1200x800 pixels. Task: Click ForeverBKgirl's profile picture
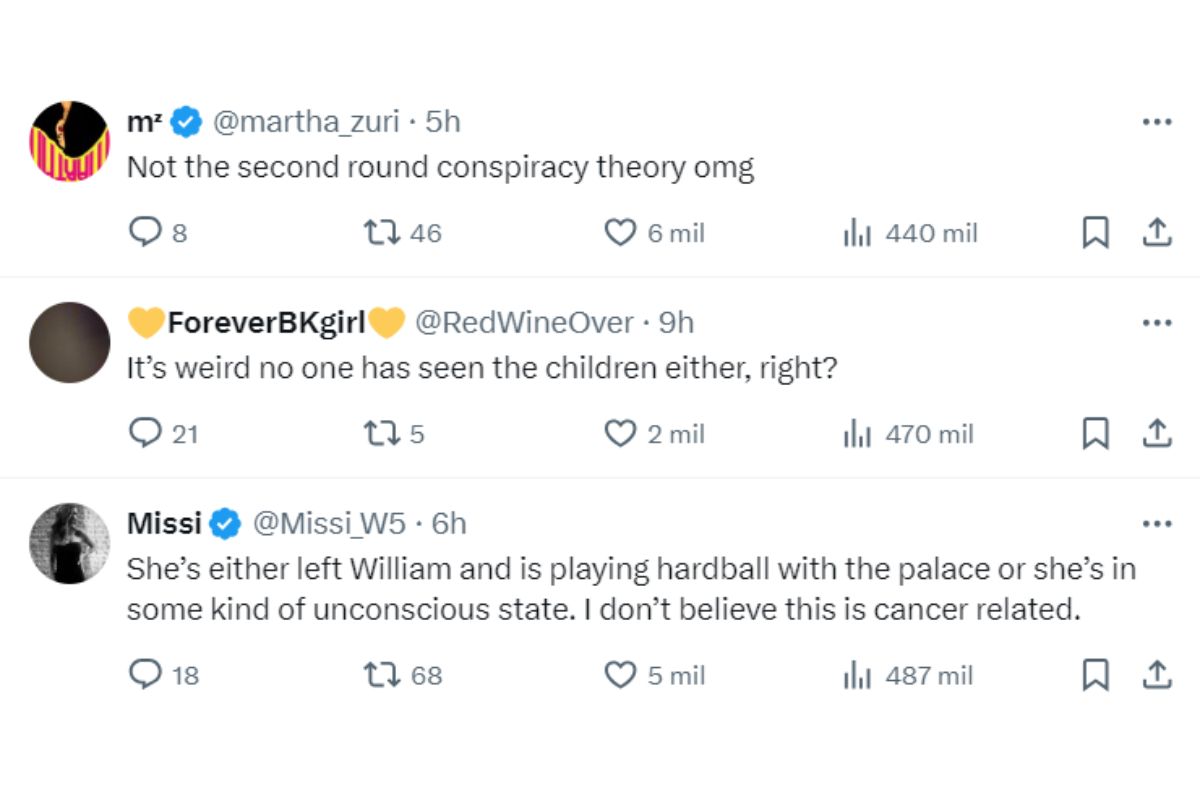(69, 343)
